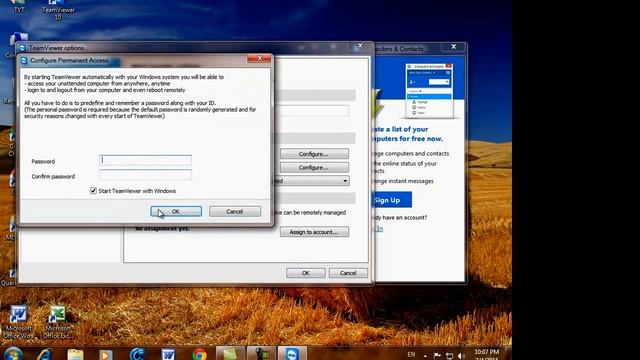This screenshot has height=360, width=640.
Task: Close the Computers & Contacts window
Action: 453,47
